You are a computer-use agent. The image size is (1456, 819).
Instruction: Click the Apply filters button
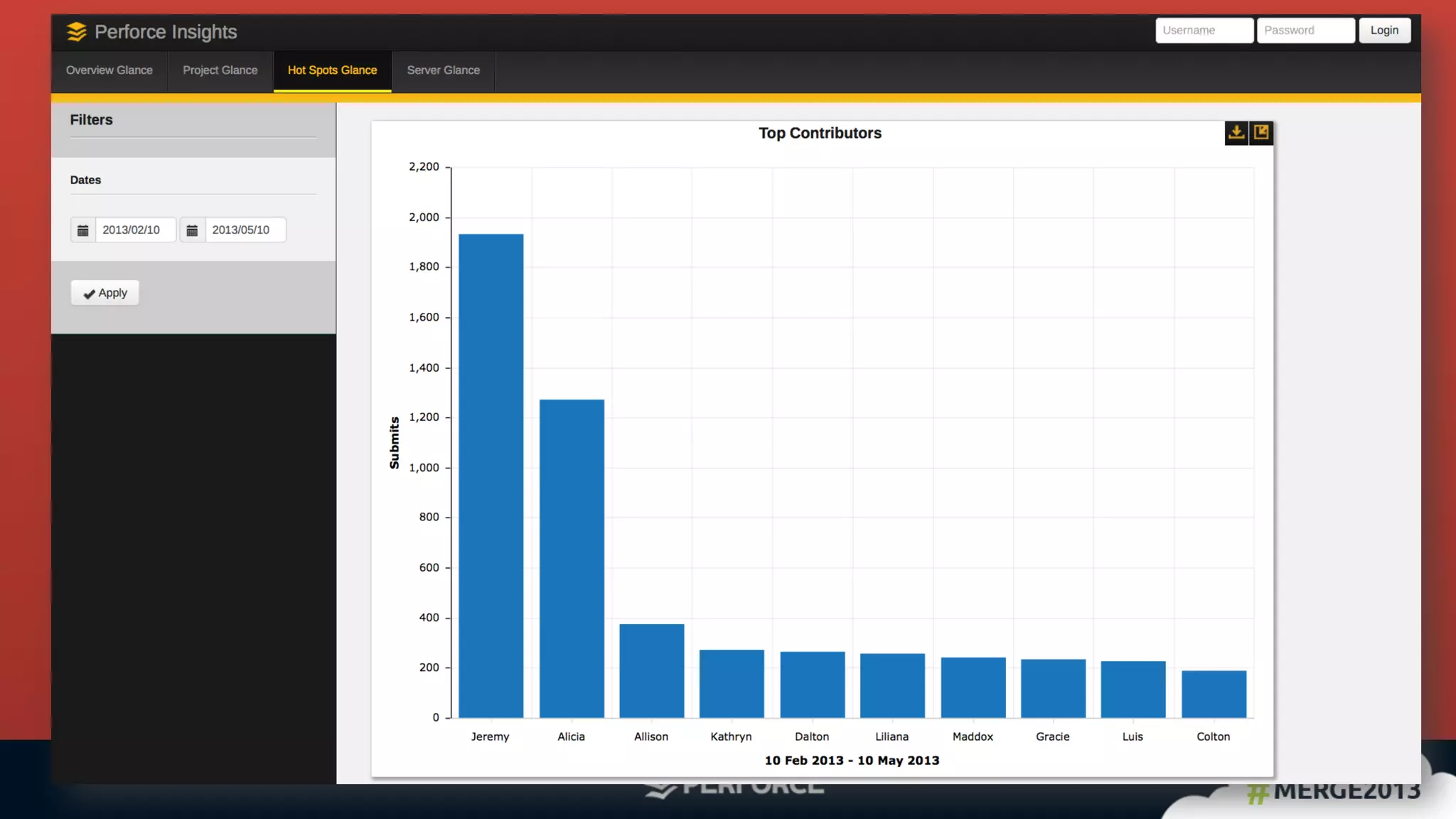coord(105,293)
